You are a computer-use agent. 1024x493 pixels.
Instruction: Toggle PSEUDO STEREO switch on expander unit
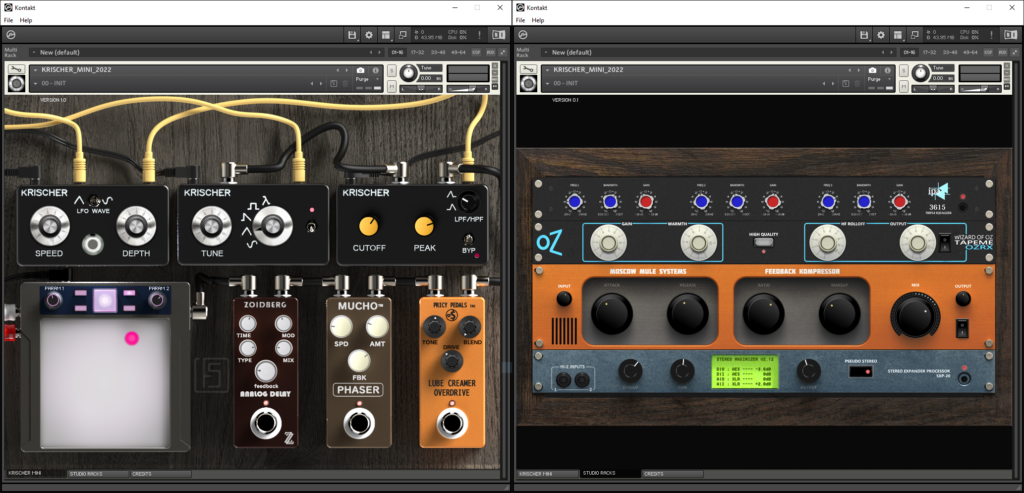[x=859, y=372]
